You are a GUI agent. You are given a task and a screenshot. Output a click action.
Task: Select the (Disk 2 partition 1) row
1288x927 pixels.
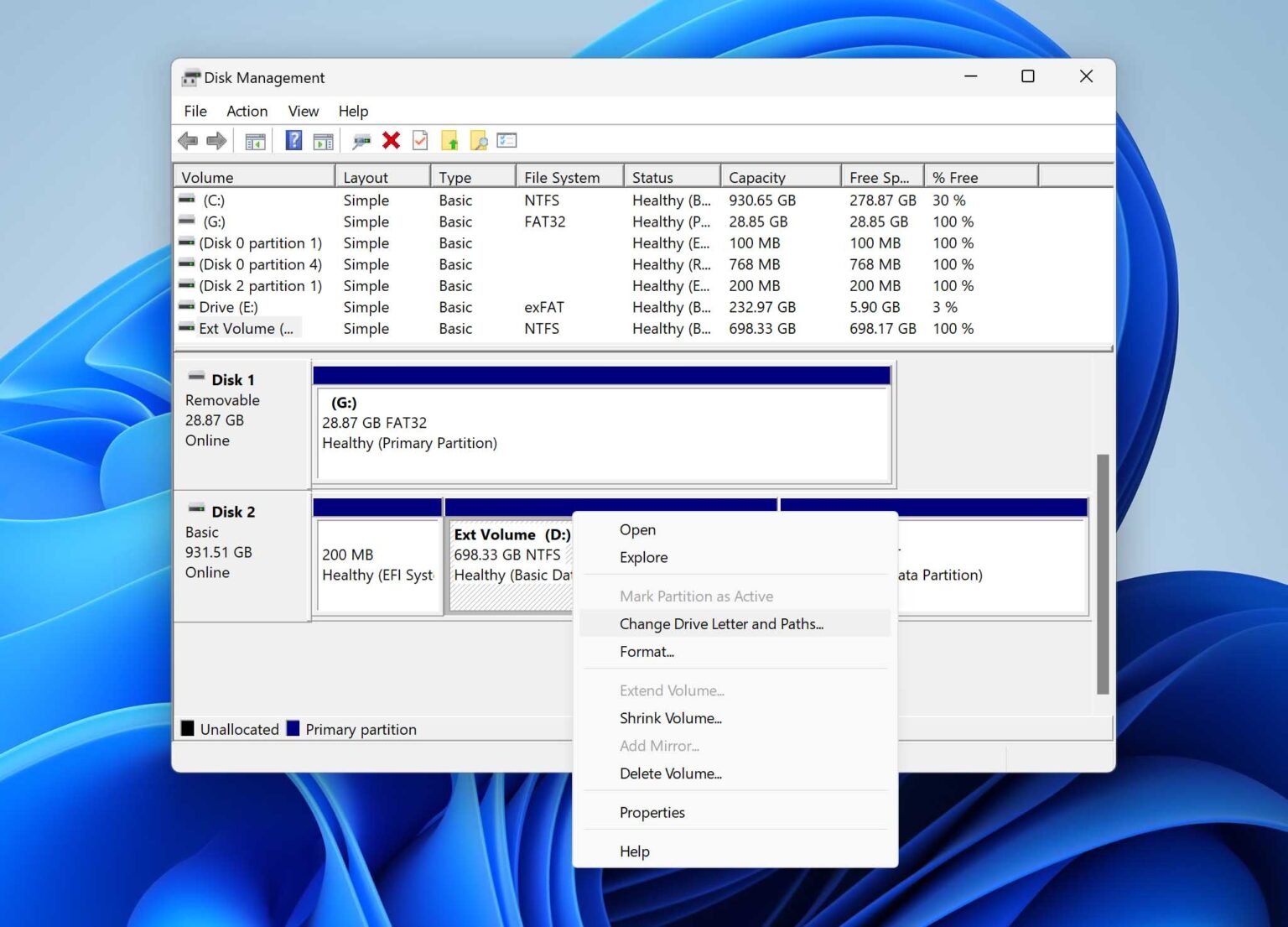(x=260, y=286)
